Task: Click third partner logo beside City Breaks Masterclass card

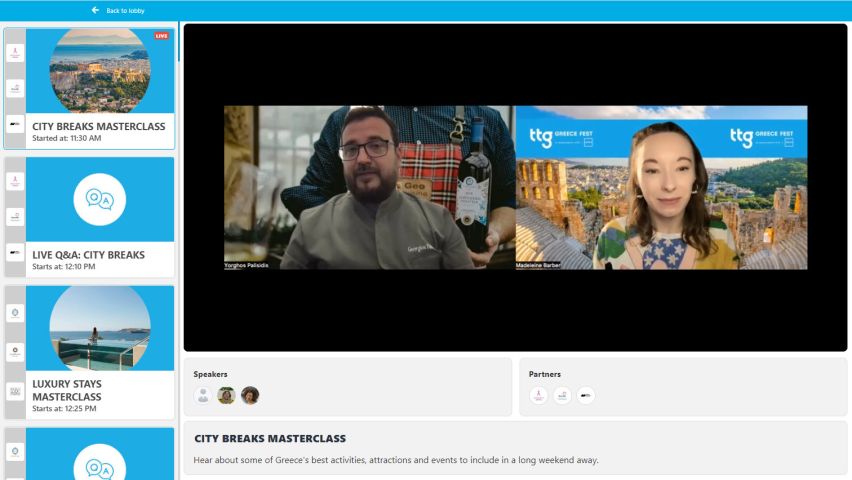Action: pos(15,124)
